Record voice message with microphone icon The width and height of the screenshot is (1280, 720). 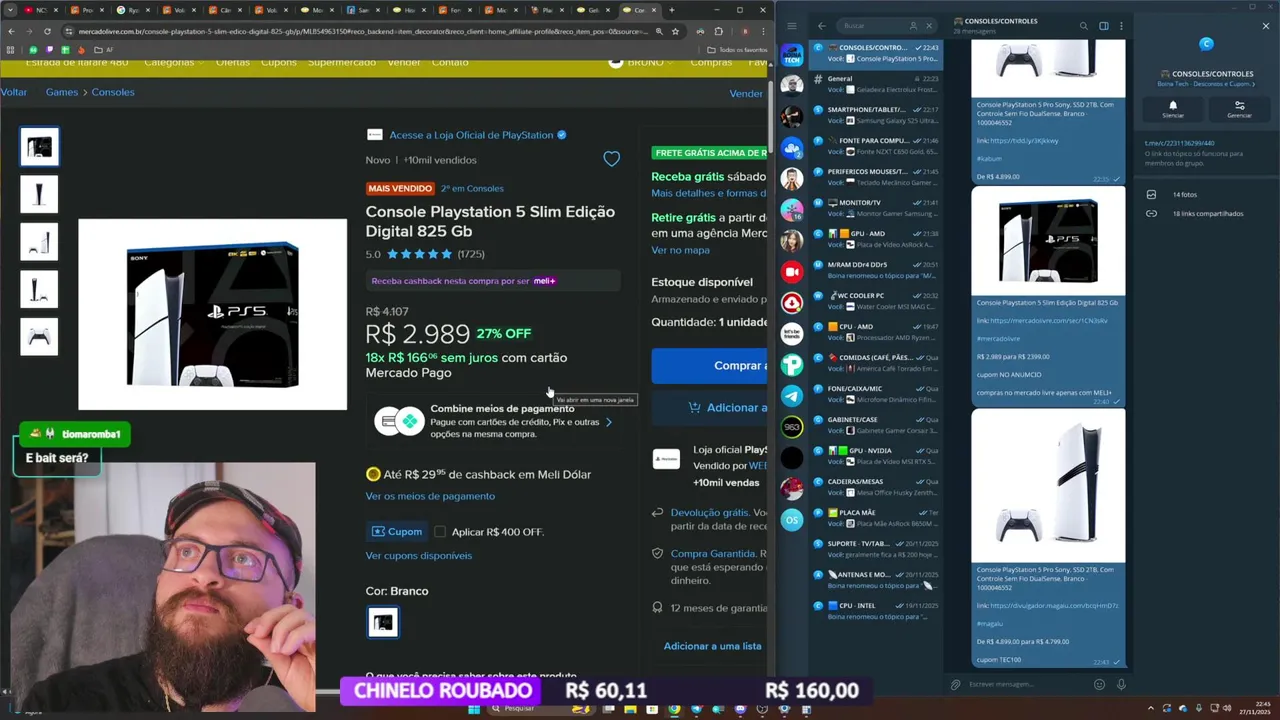click(1121, 685)
